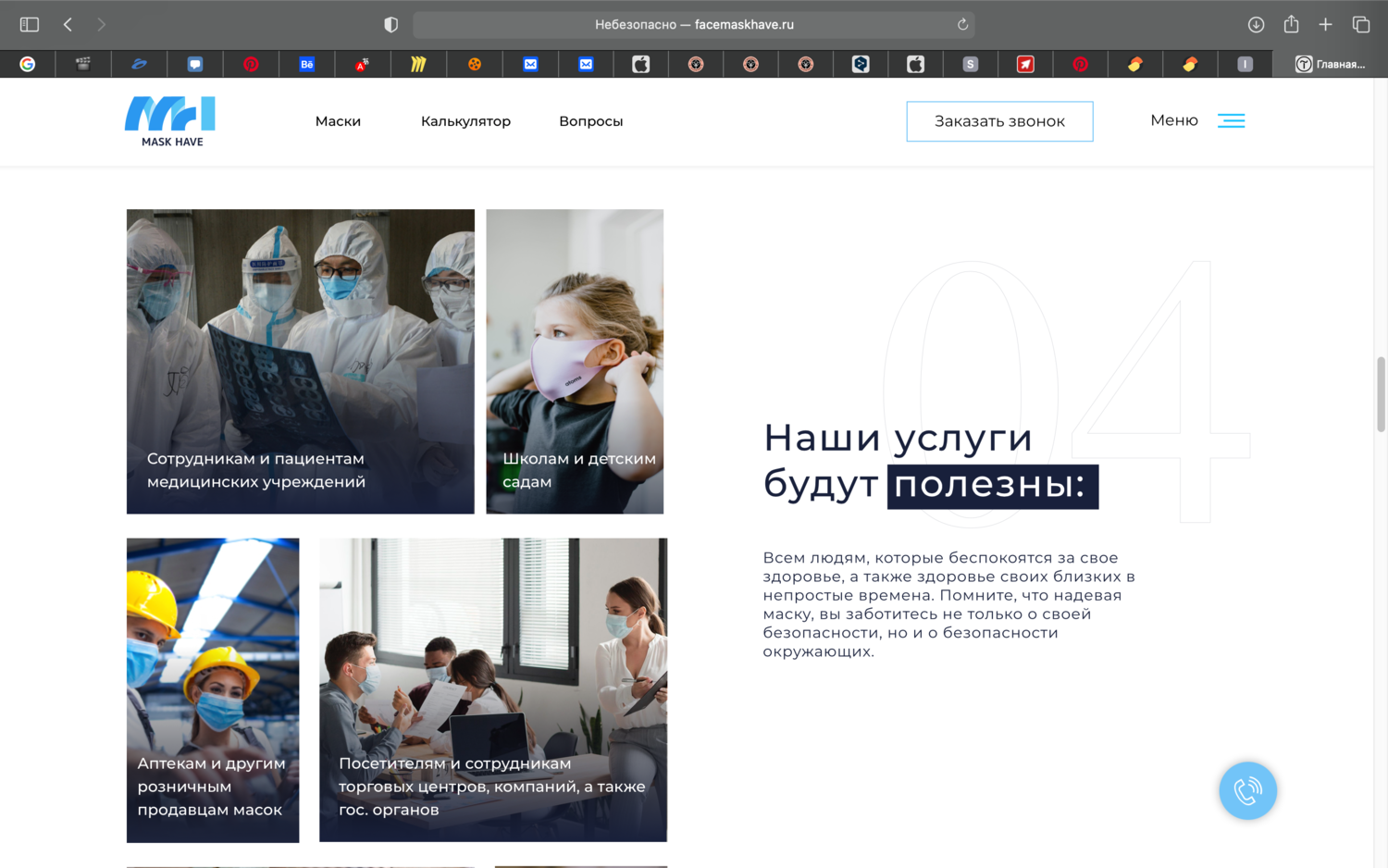Click the page vertical scrollbar thumb
This screenshot has width=1388, height=868.
coord(1381,394)
